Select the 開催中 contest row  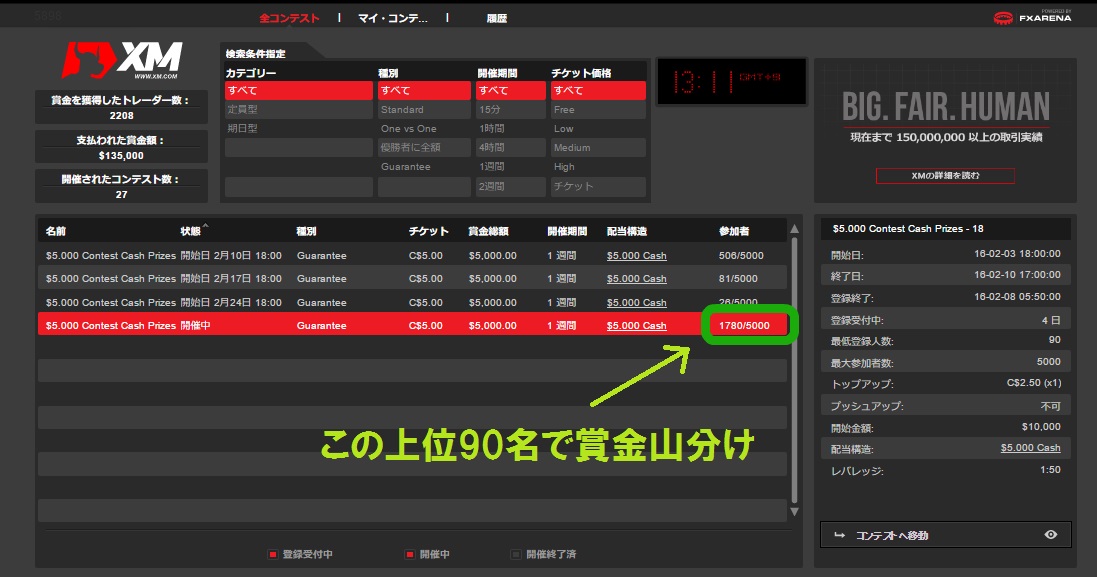click(413, 325)
